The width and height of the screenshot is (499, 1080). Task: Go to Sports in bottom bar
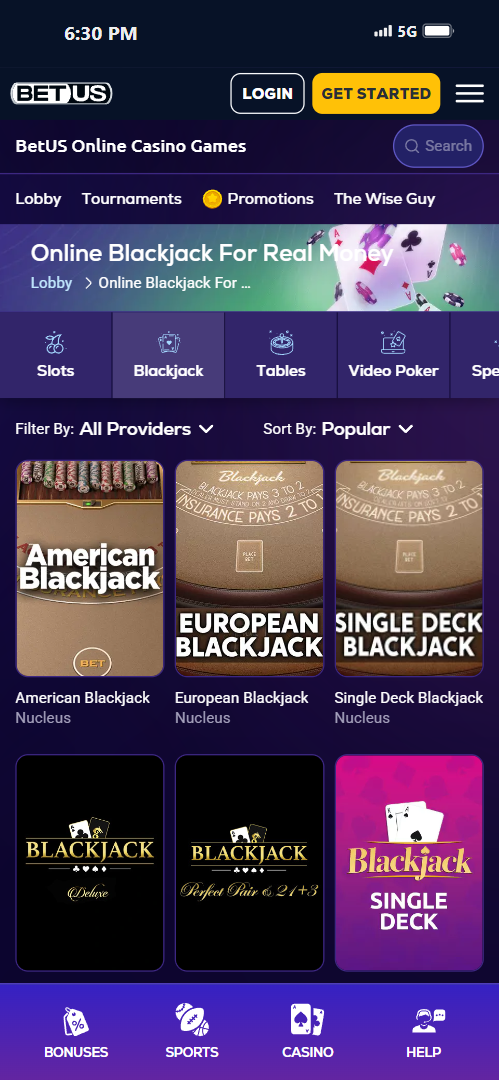(192, 1032)
